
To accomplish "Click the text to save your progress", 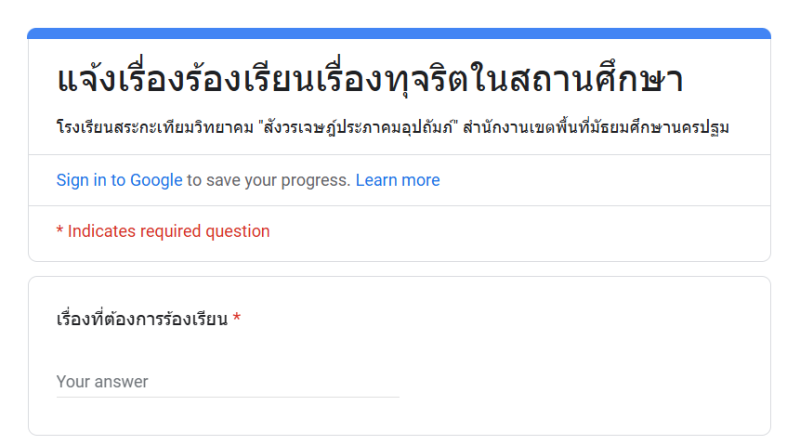I will tap(268, 180).
